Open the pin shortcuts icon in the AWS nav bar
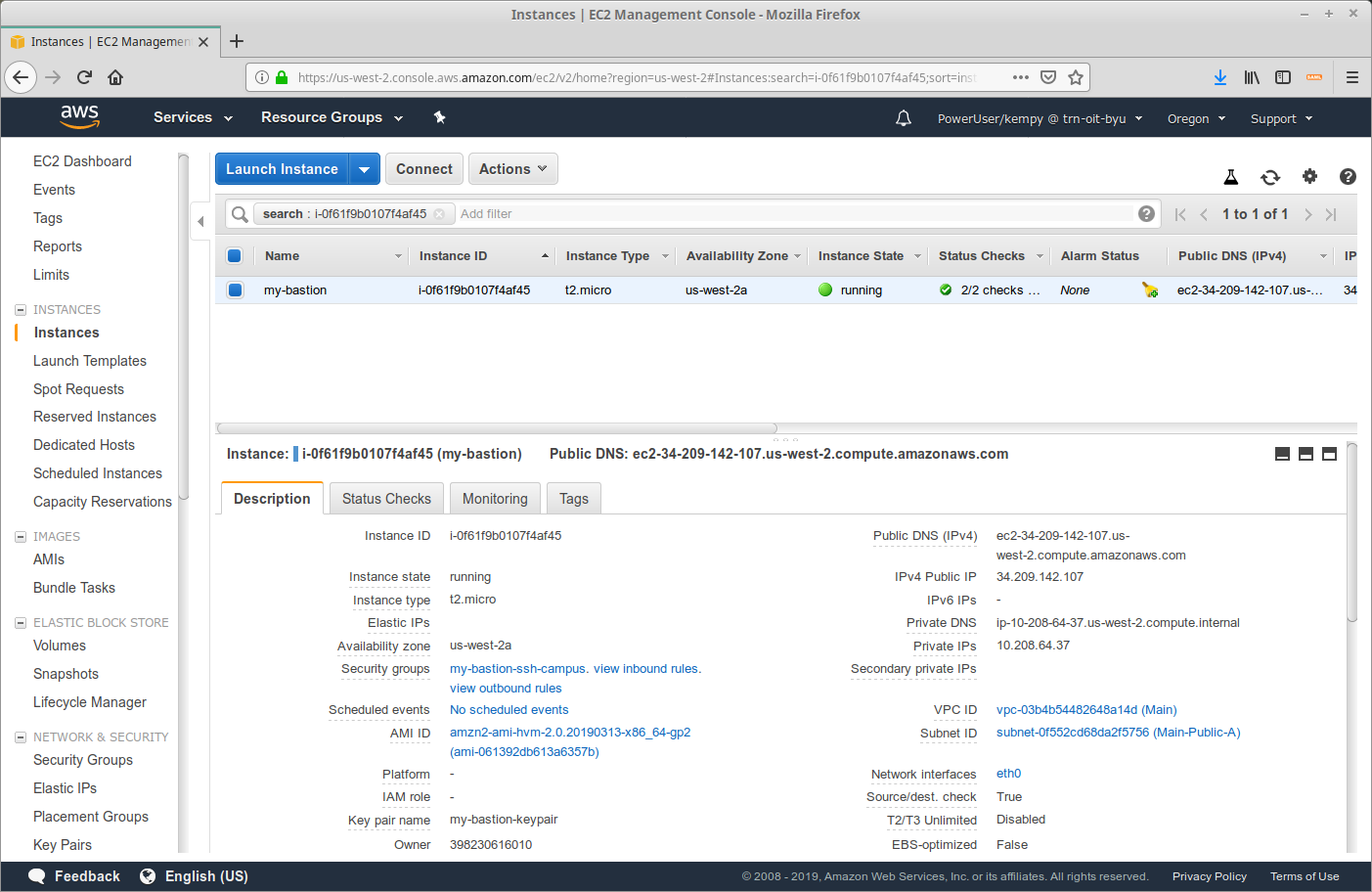This screenshot has width=1372, height=892. (x=440, y=117)
